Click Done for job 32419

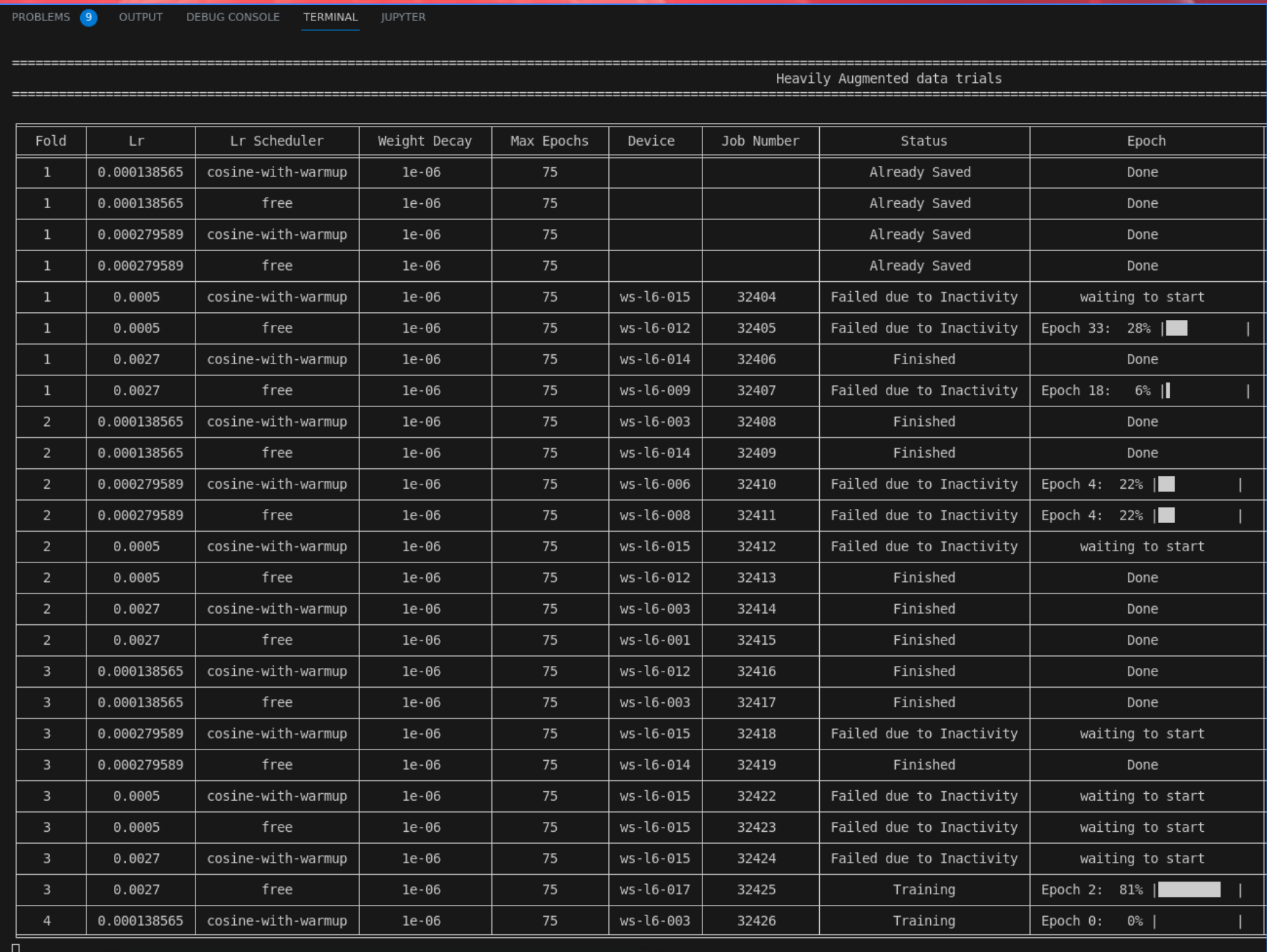1142,764
